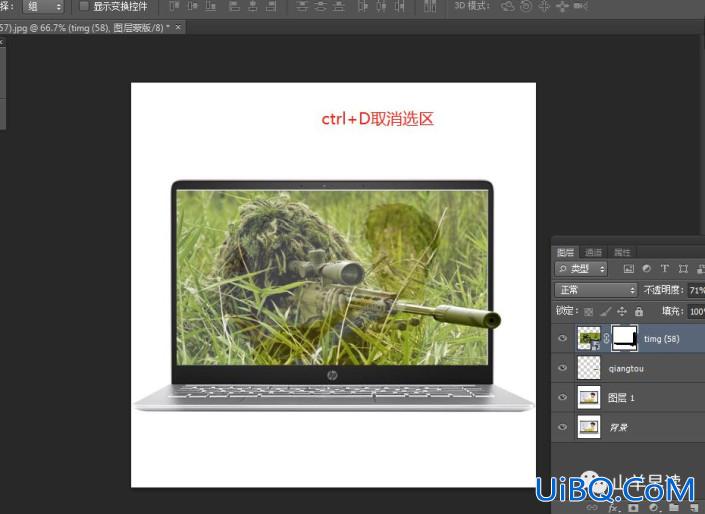Select the 图层 1 layer thumbnail
The height and width of the screenshot is (514, 705).
[x=589, y=398]
